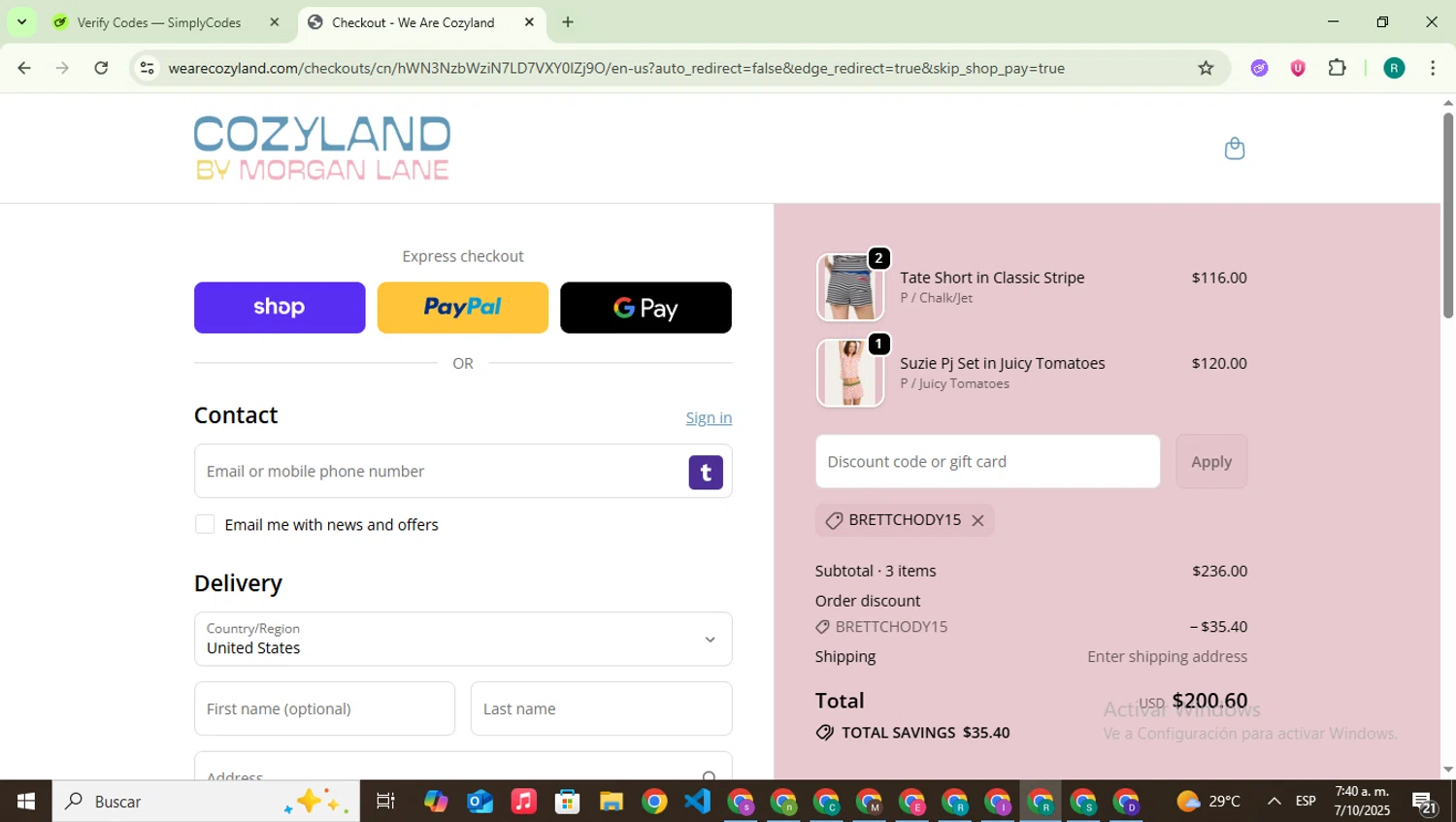Reload the checkout page

click(101, 68)
